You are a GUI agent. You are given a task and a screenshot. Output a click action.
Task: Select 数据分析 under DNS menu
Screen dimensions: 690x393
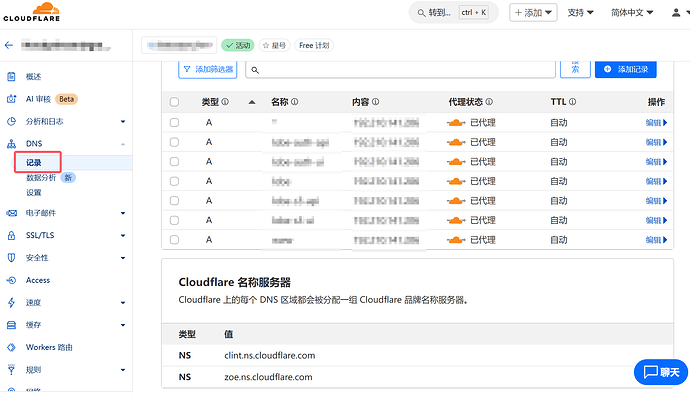click(41, 178)
